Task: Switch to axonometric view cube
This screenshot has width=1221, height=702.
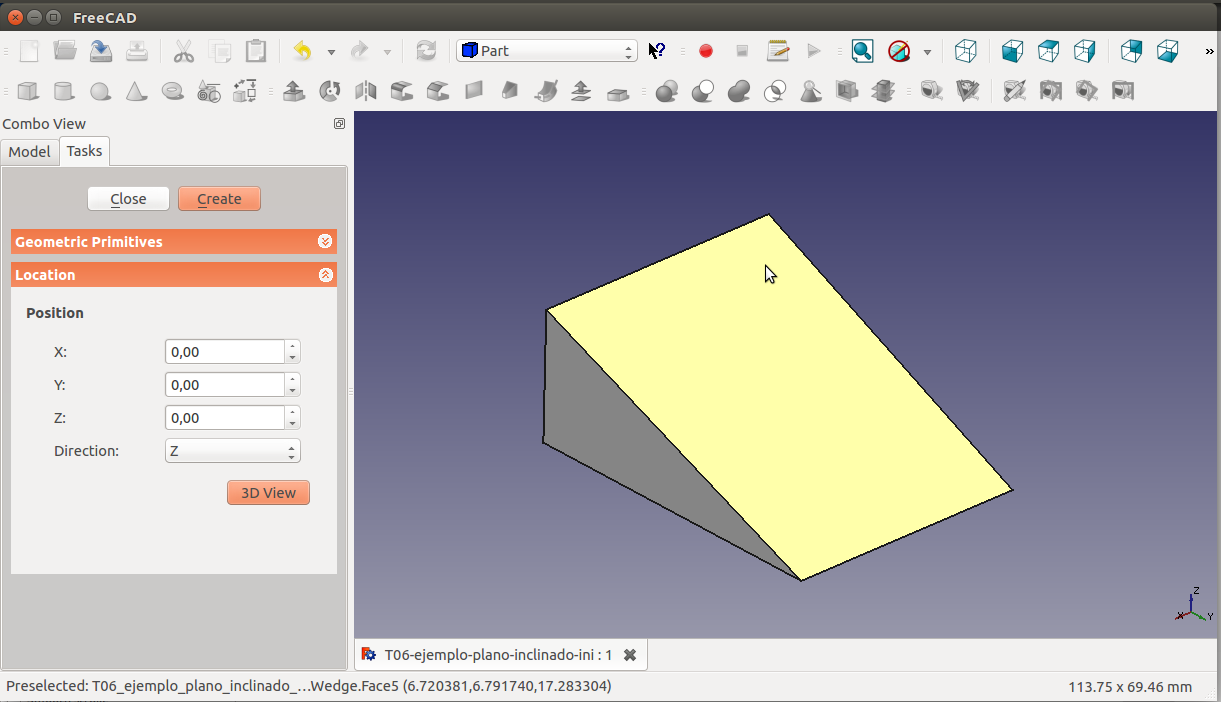Action: pyautogui.click(x=965, y=51)
